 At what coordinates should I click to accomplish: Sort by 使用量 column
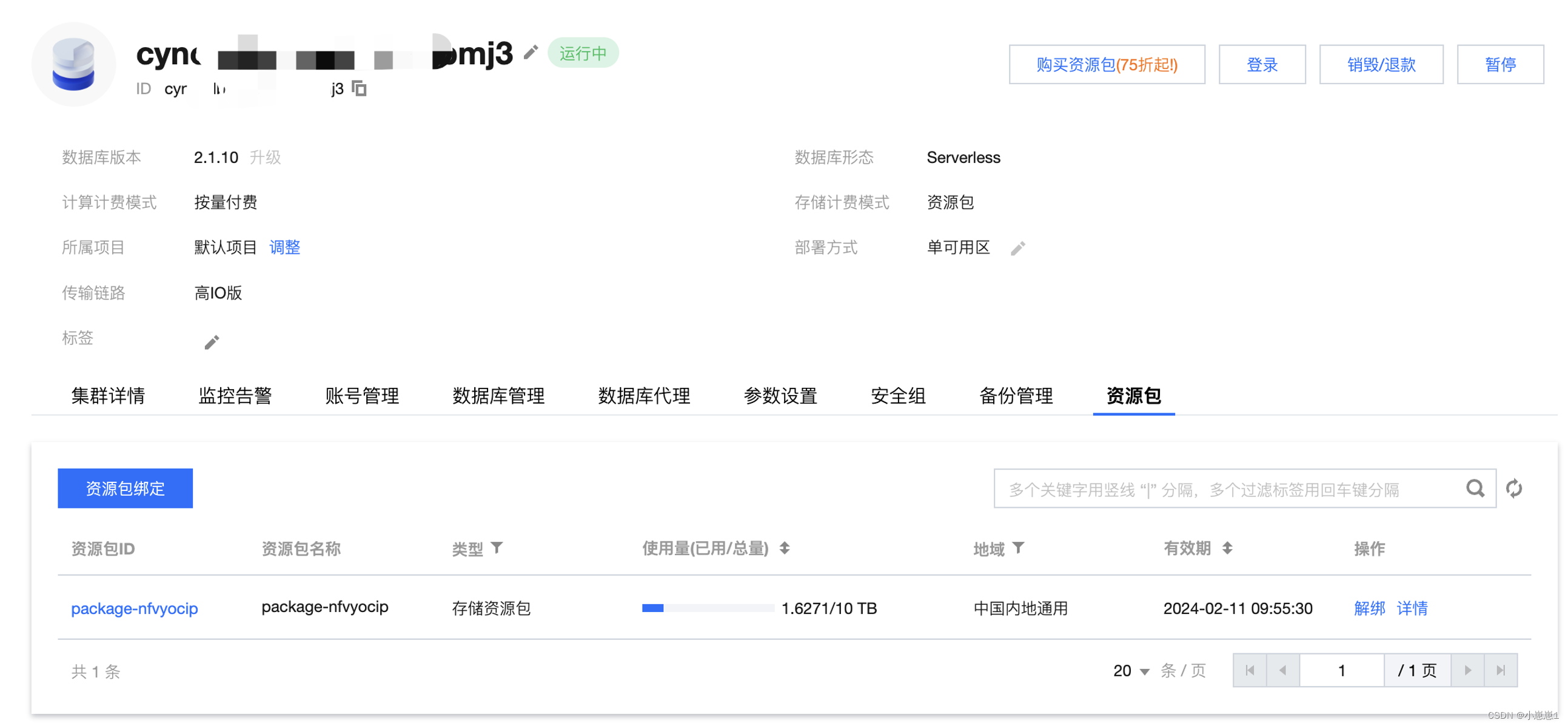coord(784,548)
